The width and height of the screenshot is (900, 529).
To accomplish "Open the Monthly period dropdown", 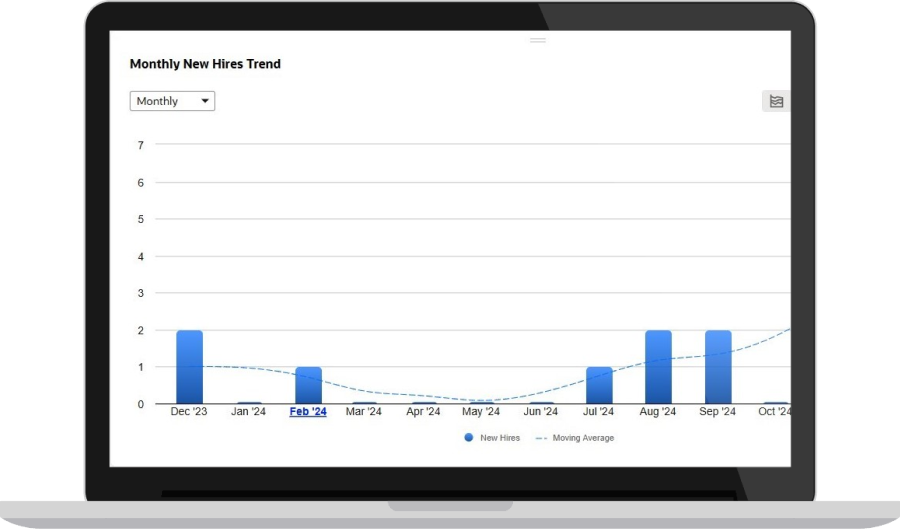I will (172, 101).
